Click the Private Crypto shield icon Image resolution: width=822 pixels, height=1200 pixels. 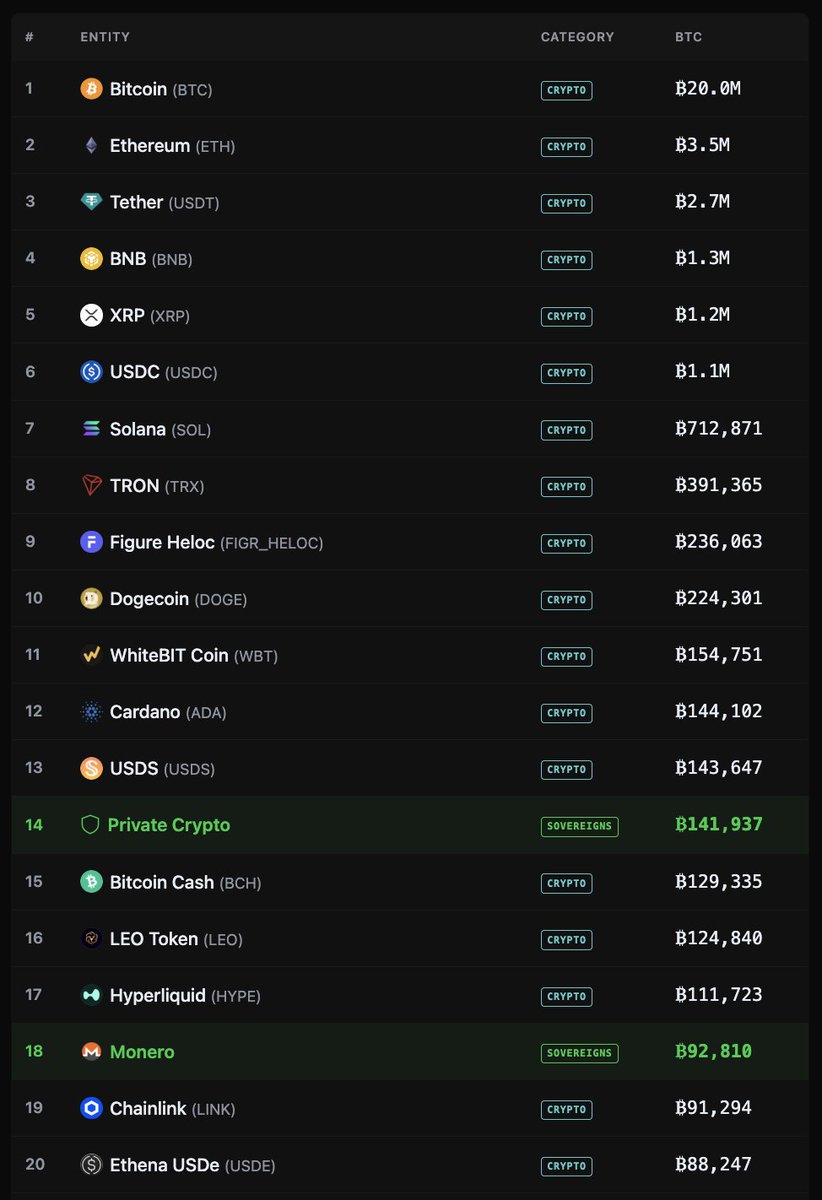pos(90,825)
